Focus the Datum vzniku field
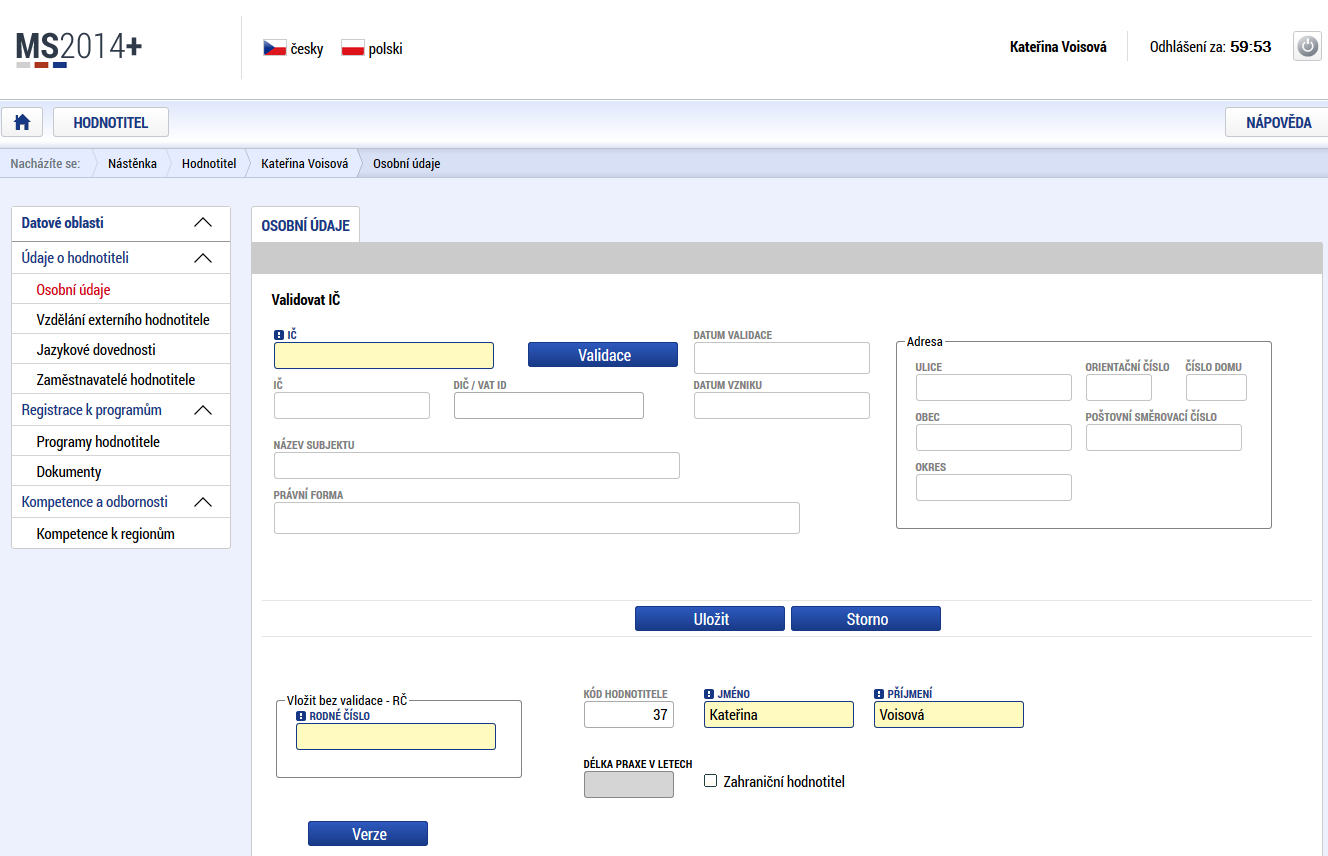Screen dimensions: 1328x856 (x=782, y=405)
